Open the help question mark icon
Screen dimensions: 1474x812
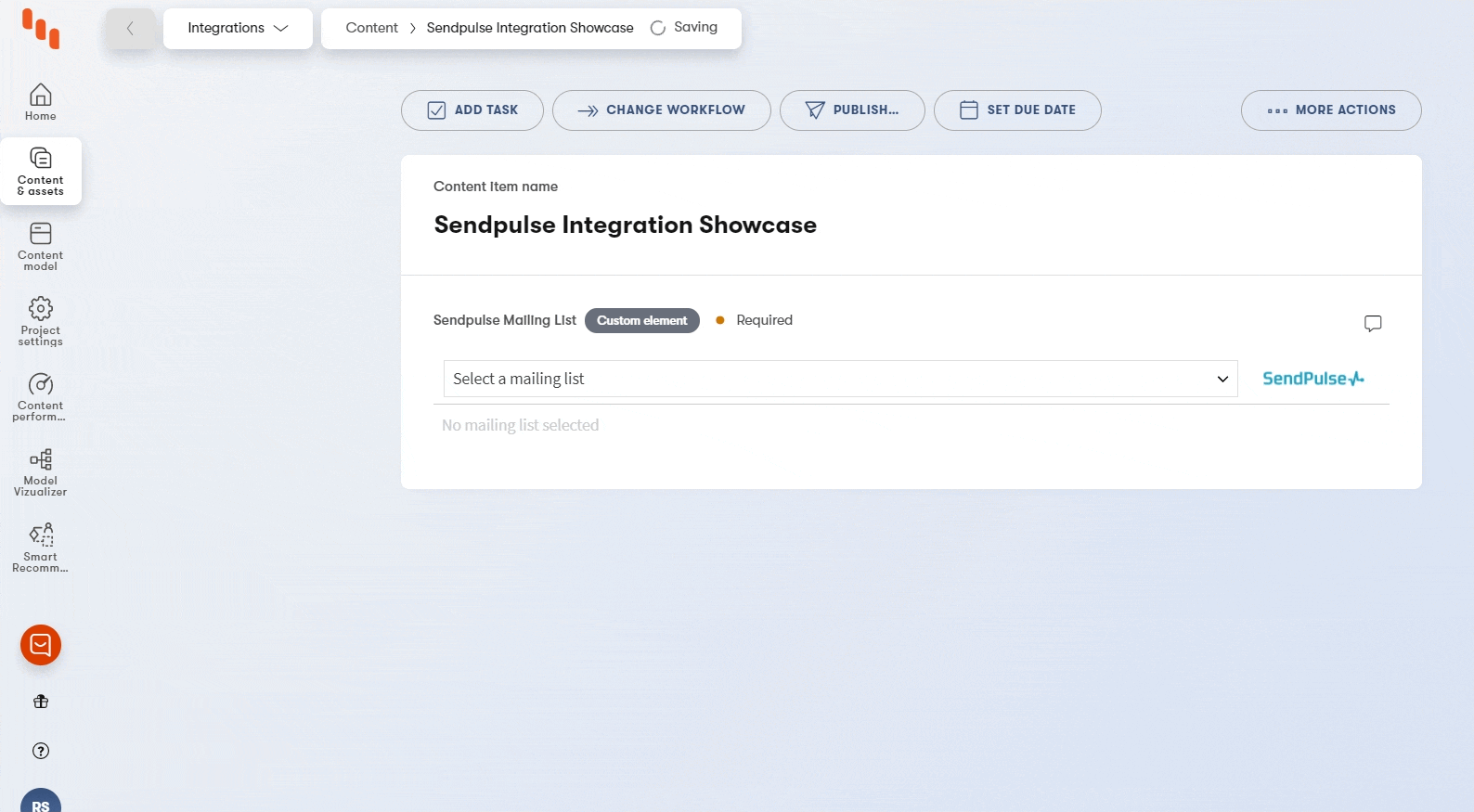coord(41,751)
